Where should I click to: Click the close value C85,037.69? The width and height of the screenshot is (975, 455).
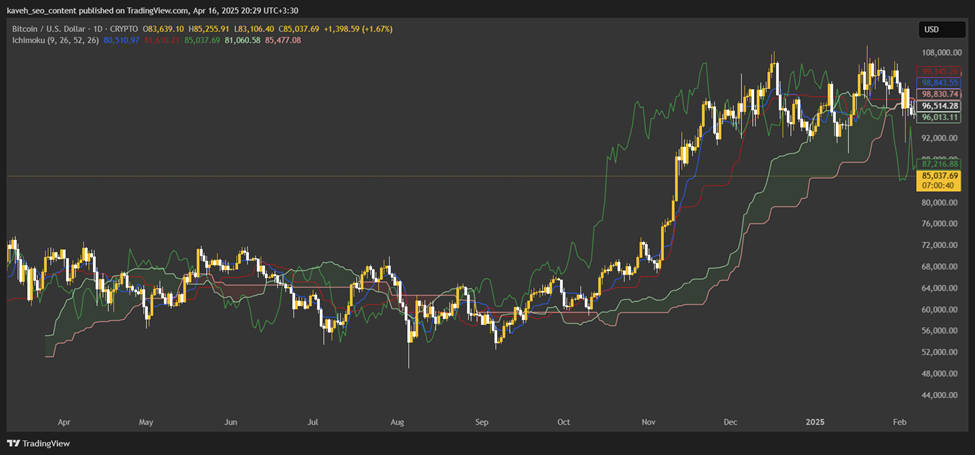pos(298,29)
